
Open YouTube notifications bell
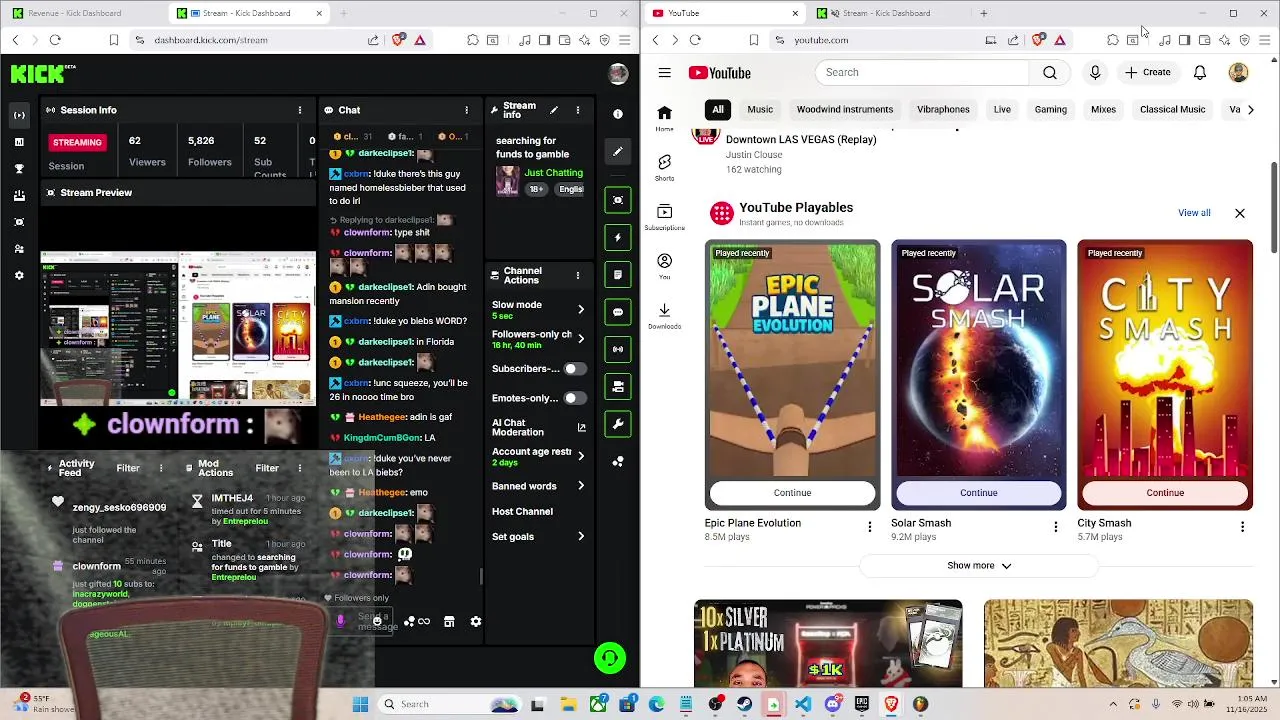click(1200, 72)
